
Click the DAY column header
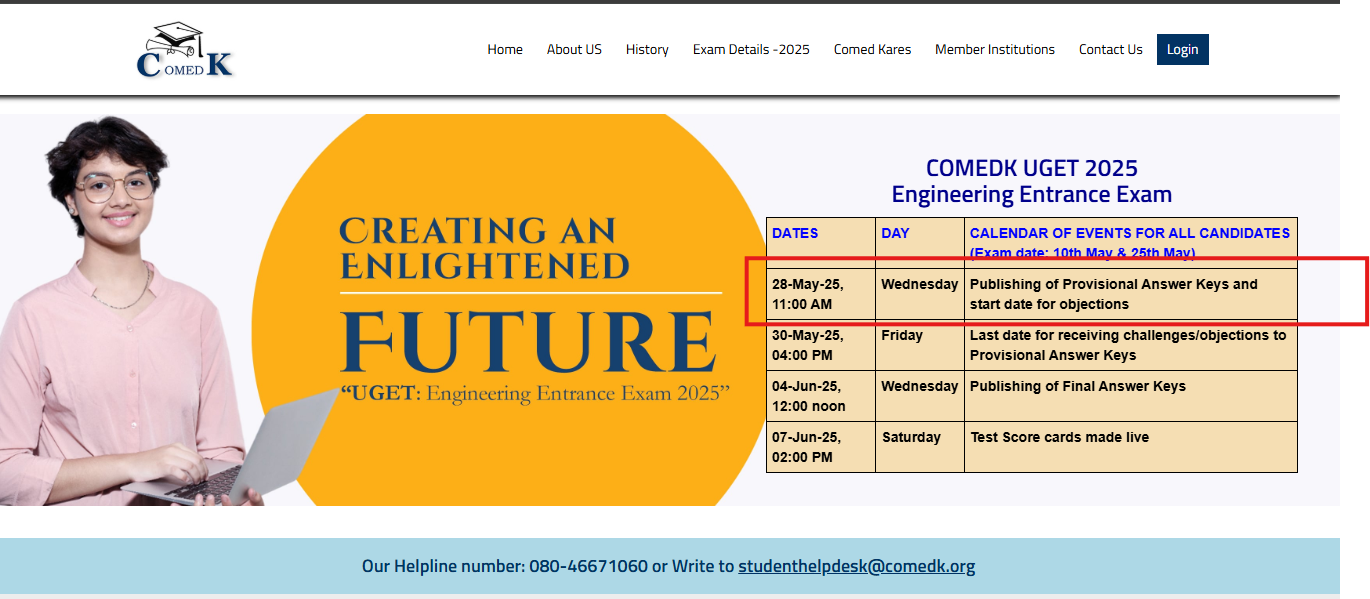click(x=920, y=243)
